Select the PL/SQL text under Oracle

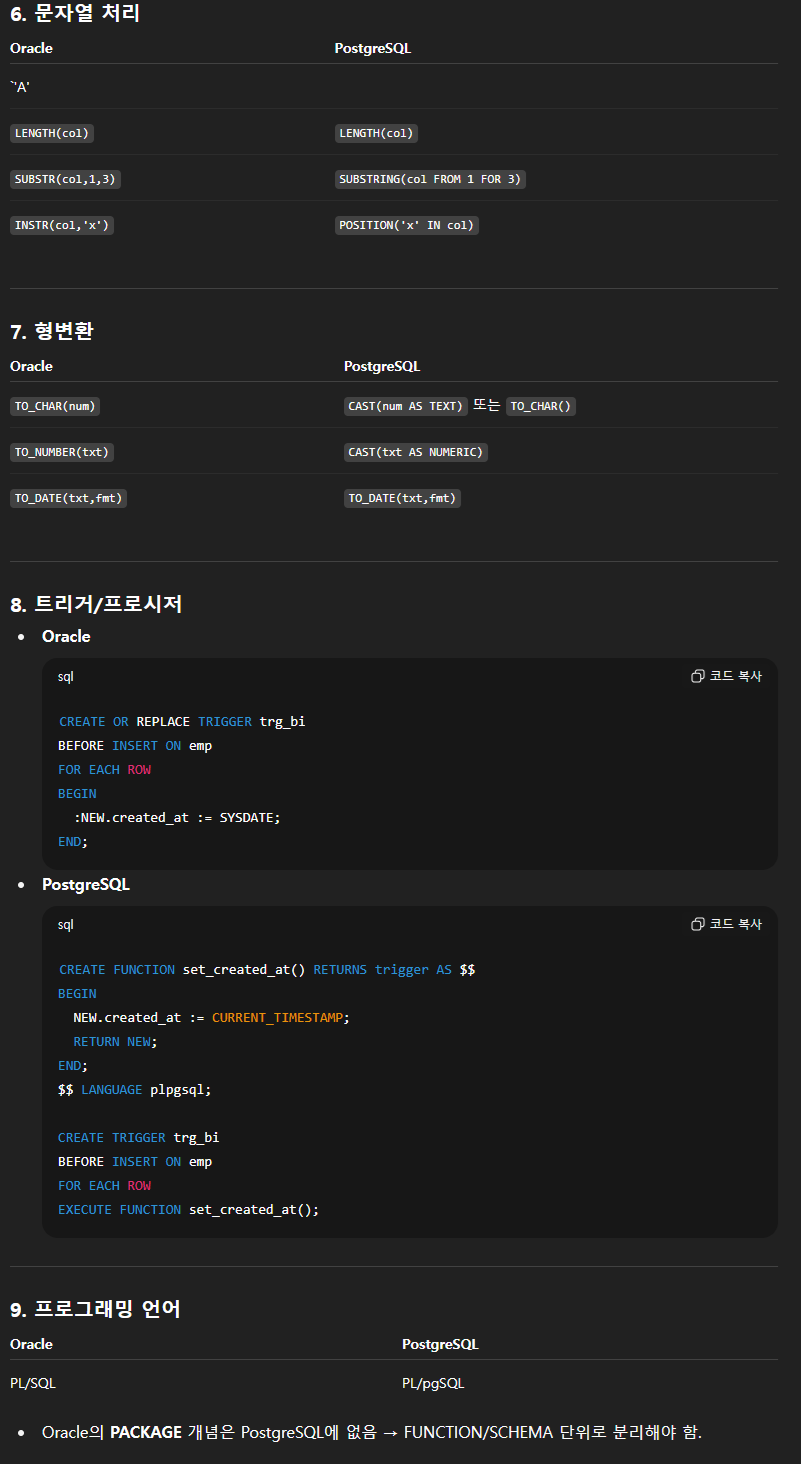[30, 1382]
